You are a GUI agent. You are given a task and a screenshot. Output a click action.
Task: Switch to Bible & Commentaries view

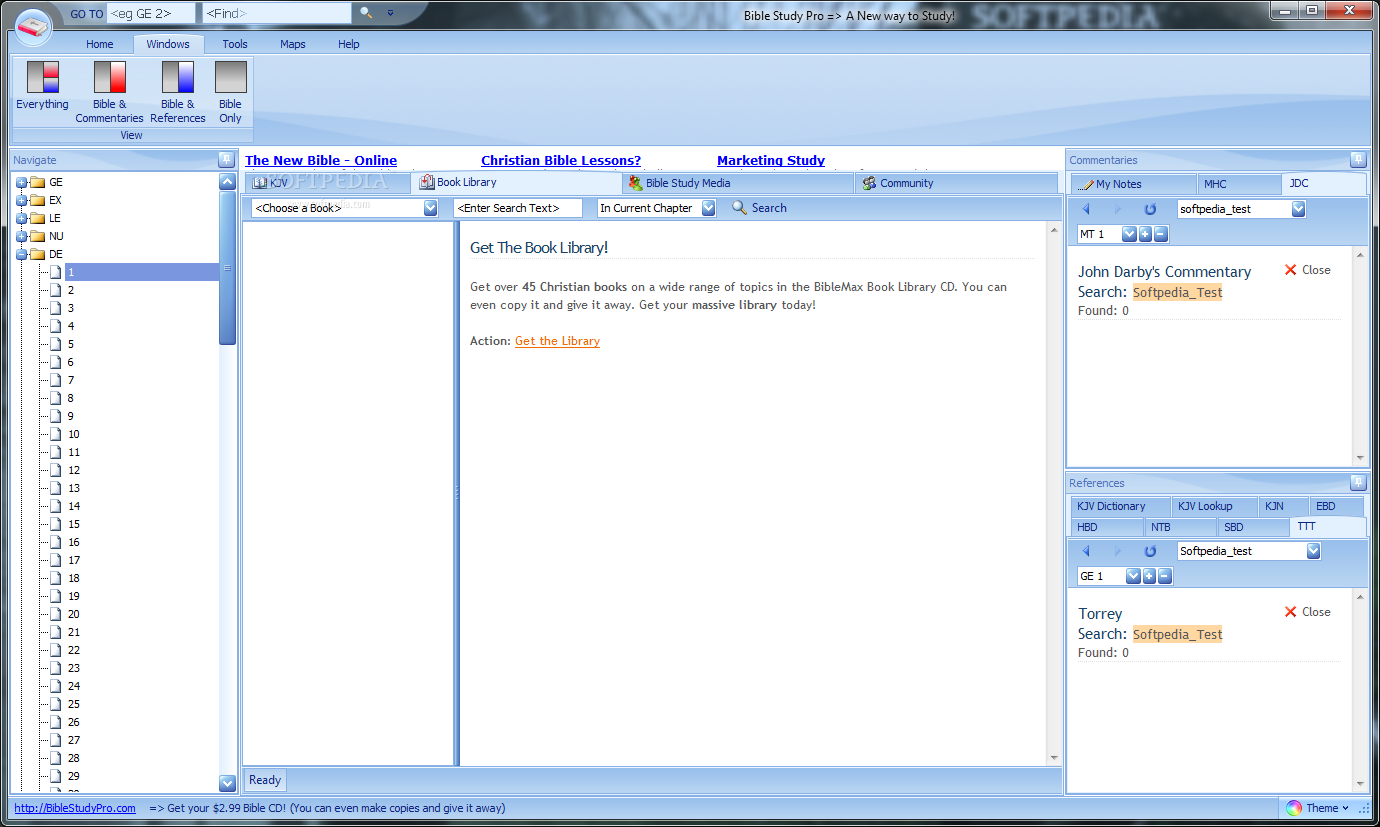tap(110, 92)
